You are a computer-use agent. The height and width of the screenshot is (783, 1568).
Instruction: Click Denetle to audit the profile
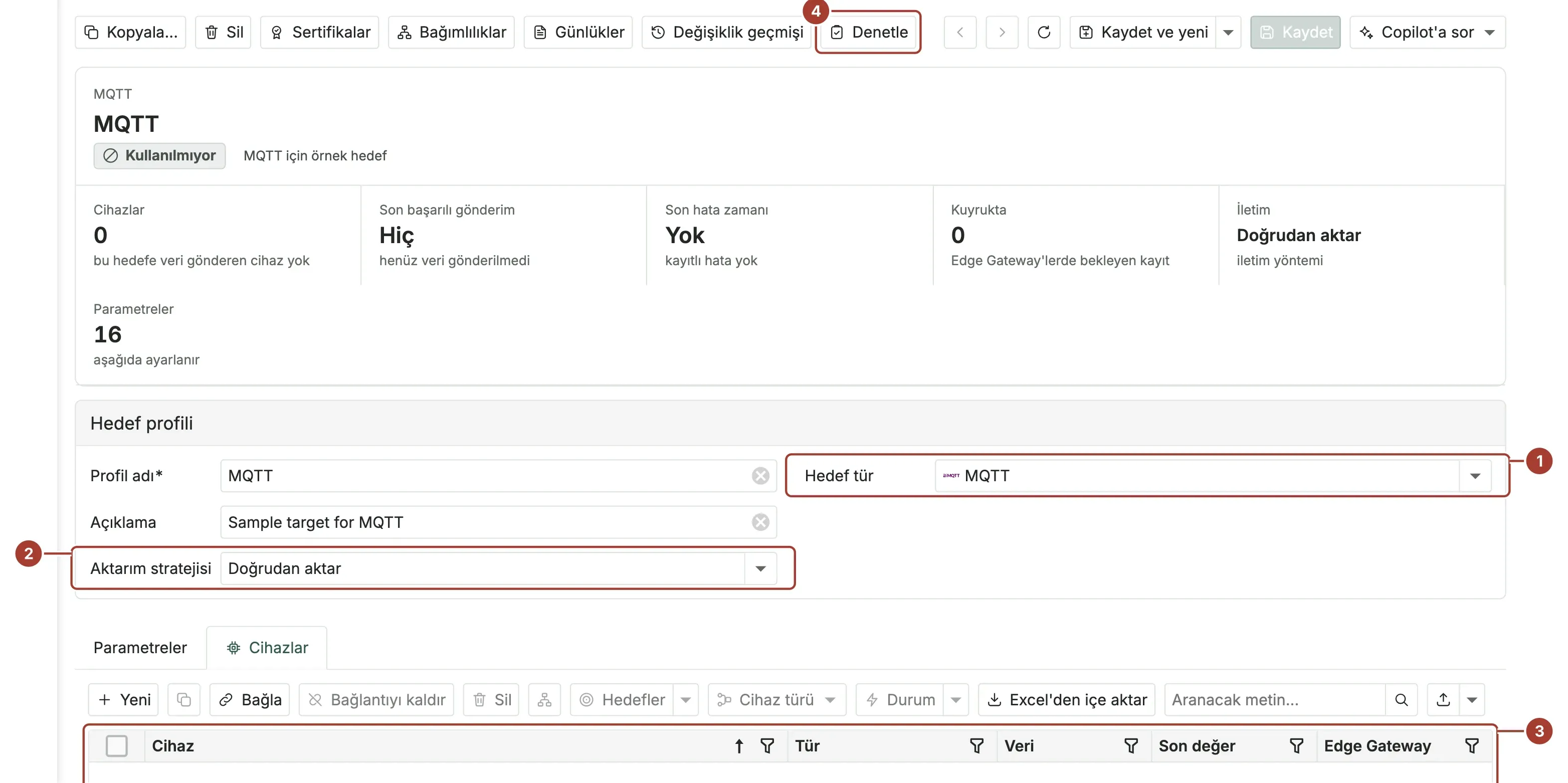point(869,32)
